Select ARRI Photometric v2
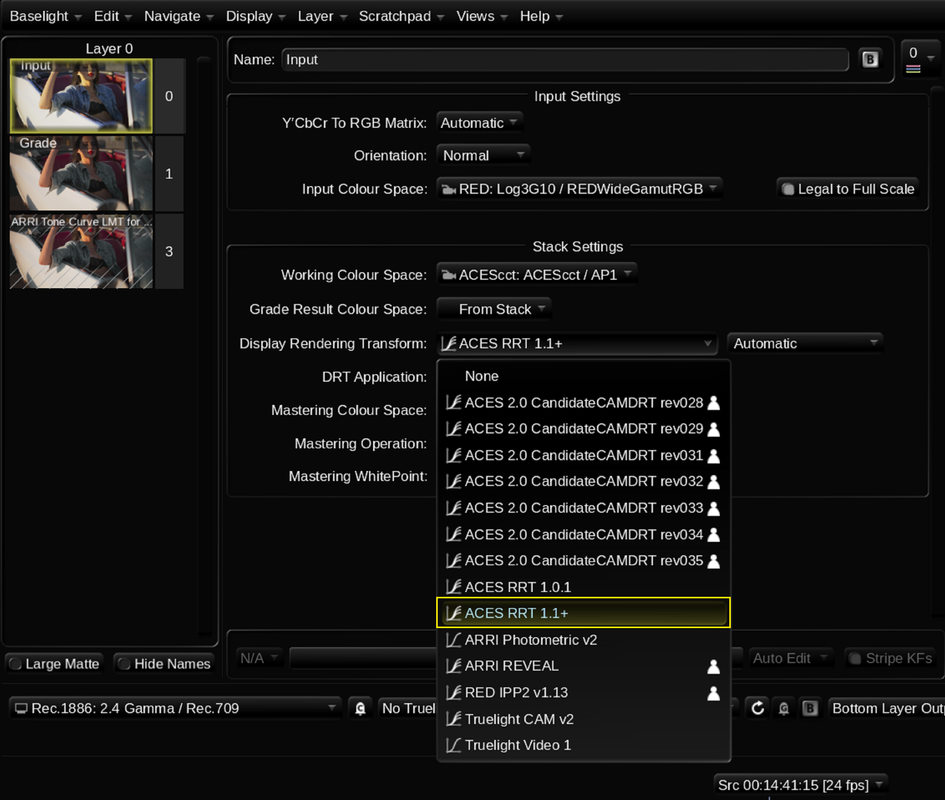The width and height of the screenshot is (945, 800). [x=583, y=640]
